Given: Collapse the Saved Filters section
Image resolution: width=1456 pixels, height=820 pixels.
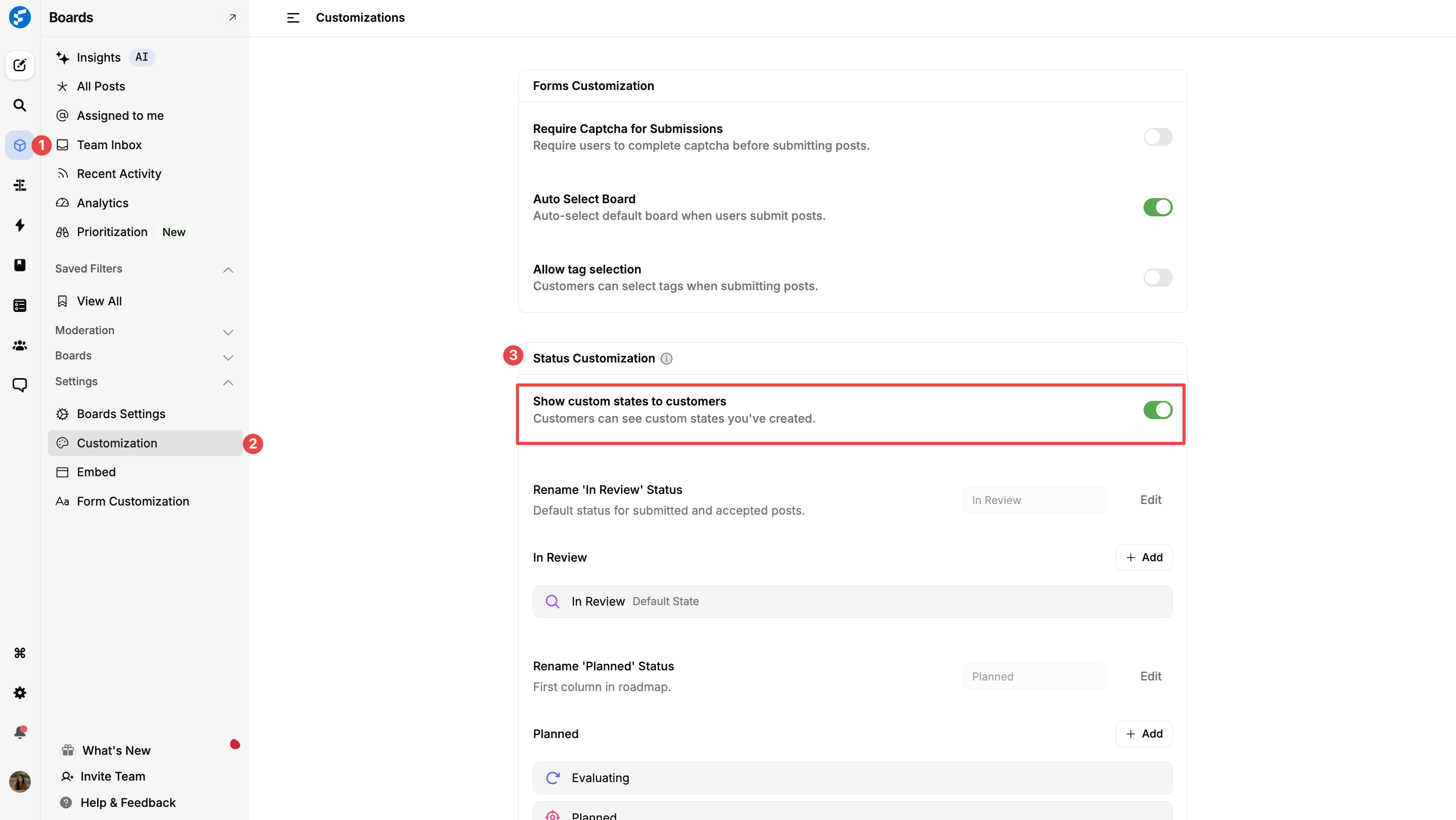Looking at the screenshot, I should [228, 269].
